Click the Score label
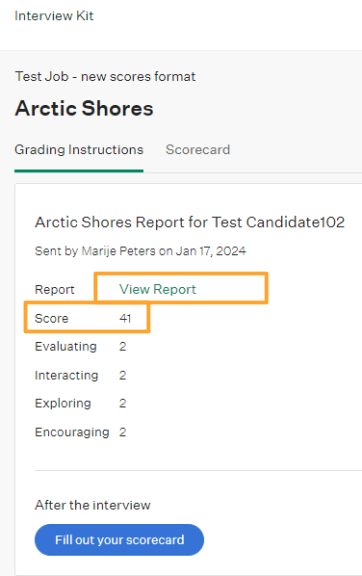Screen dimensions: 362x576 [x=51, y=318]
